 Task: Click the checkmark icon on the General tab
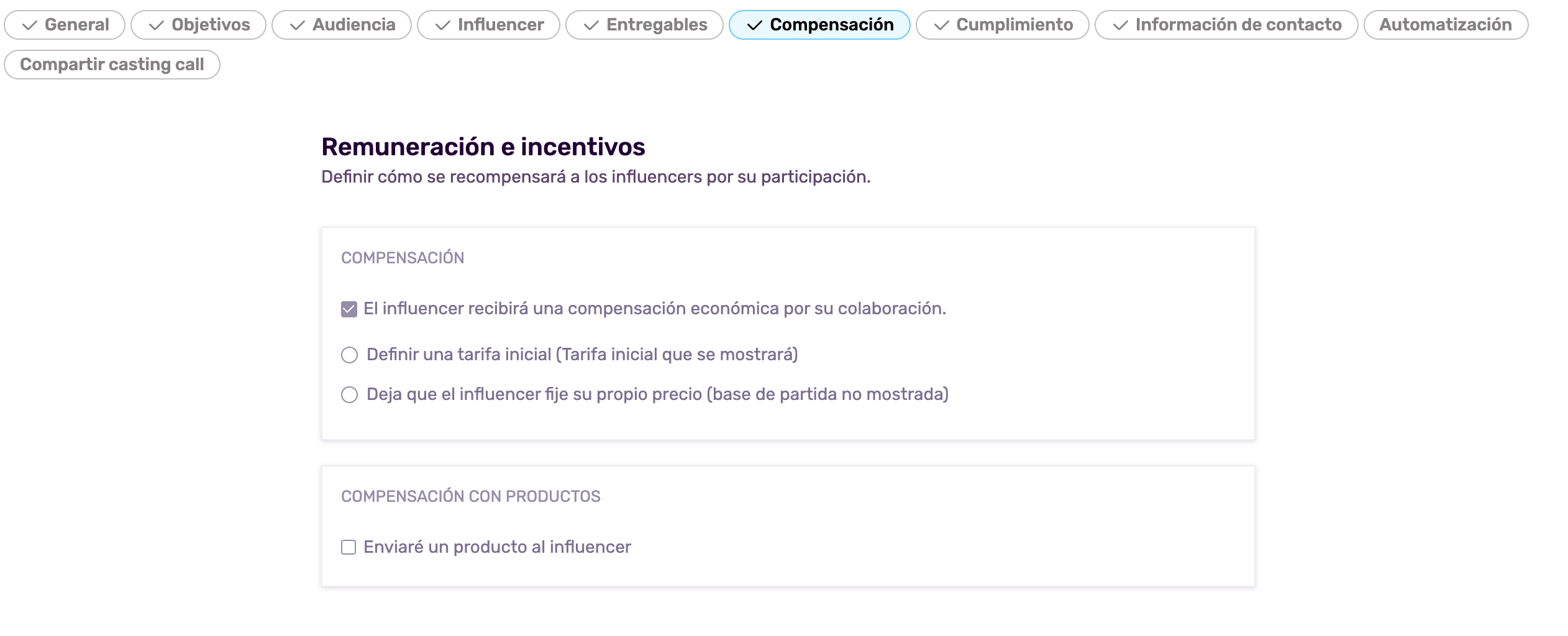click(x=29, y=25)
